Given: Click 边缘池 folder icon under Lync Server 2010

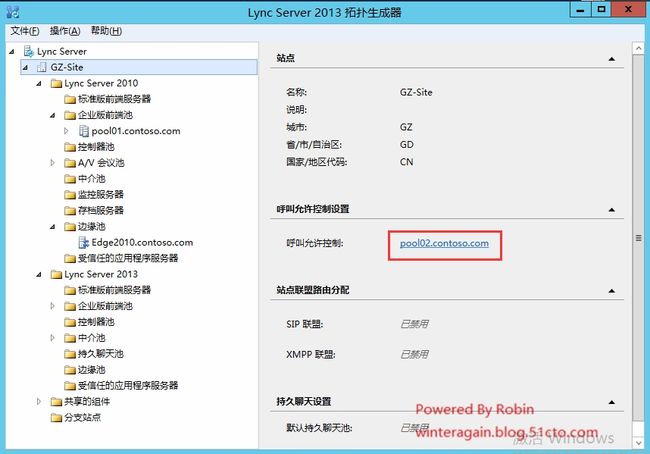Looking at the screenshot, I should [70, 227].
